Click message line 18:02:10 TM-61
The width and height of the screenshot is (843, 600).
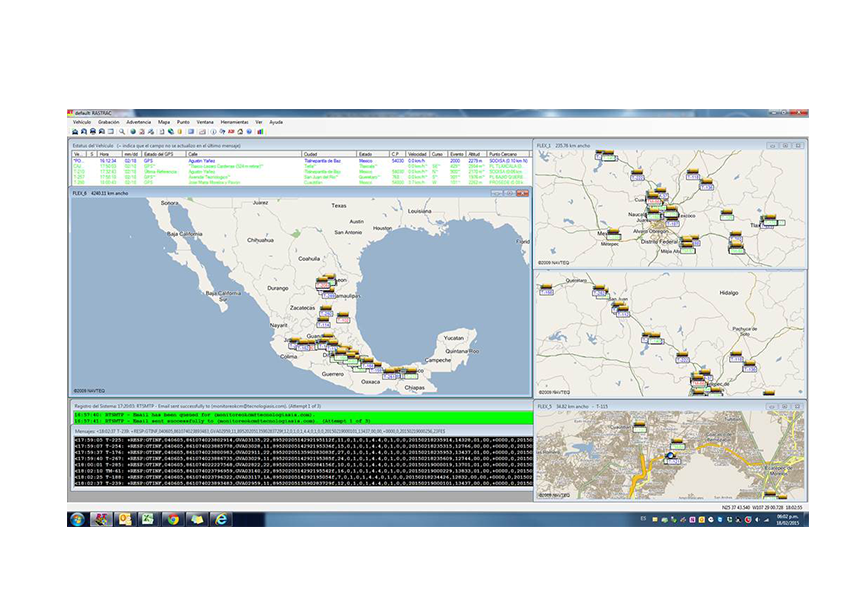(x=303, y=471)
